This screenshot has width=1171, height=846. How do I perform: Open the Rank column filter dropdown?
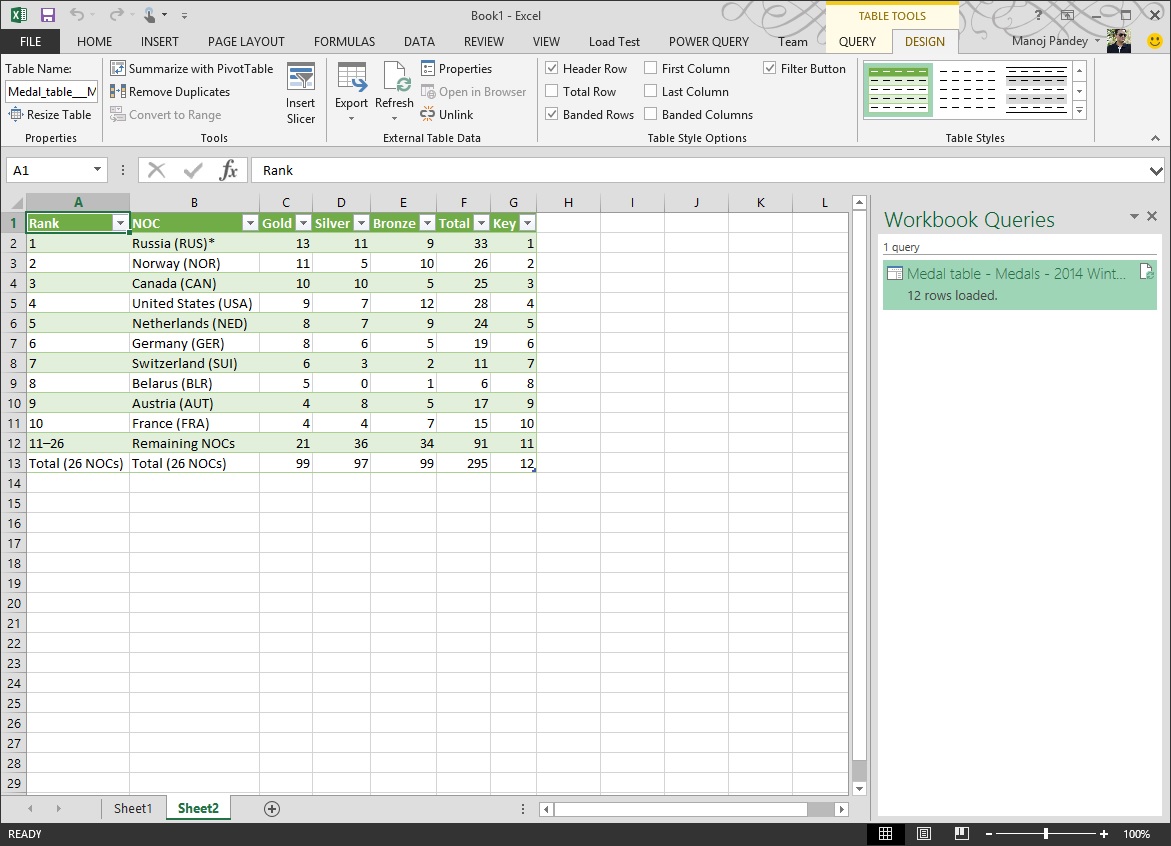coord(120,222)
